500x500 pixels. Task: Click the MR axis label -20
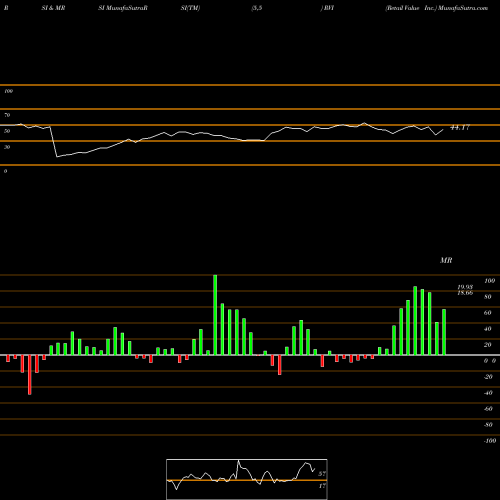[x=488, y=377]
